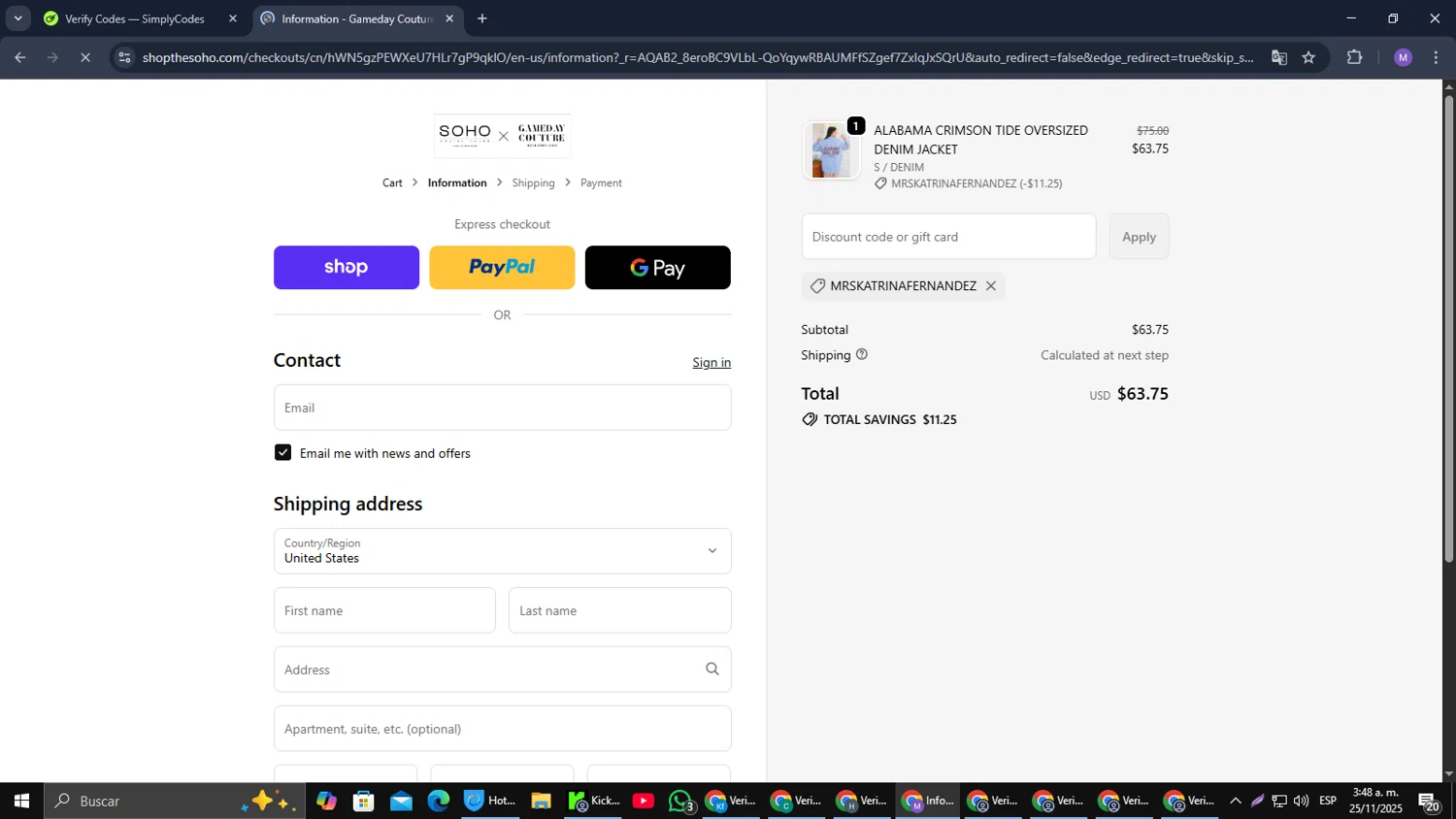Screen dimensions: 1456x819
Task: Go back to the previous page
Action: (19, 57)
